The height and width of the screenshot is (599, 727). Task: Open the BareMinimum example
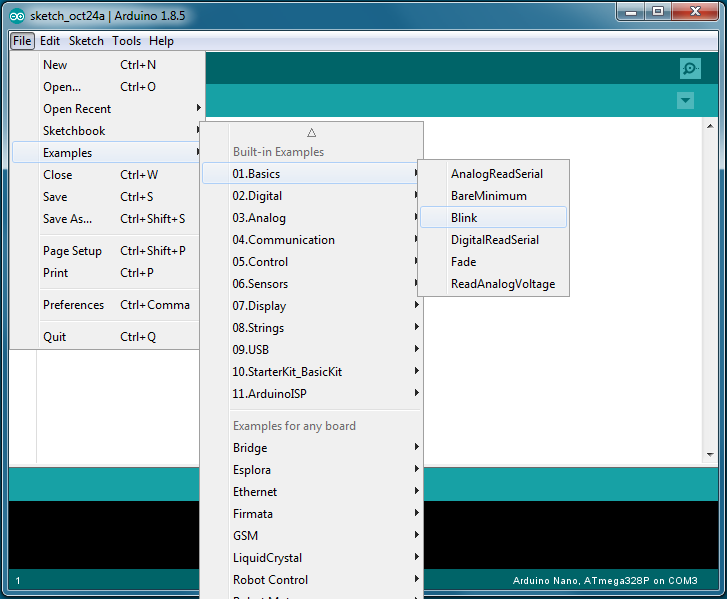(x=493, y=196)
